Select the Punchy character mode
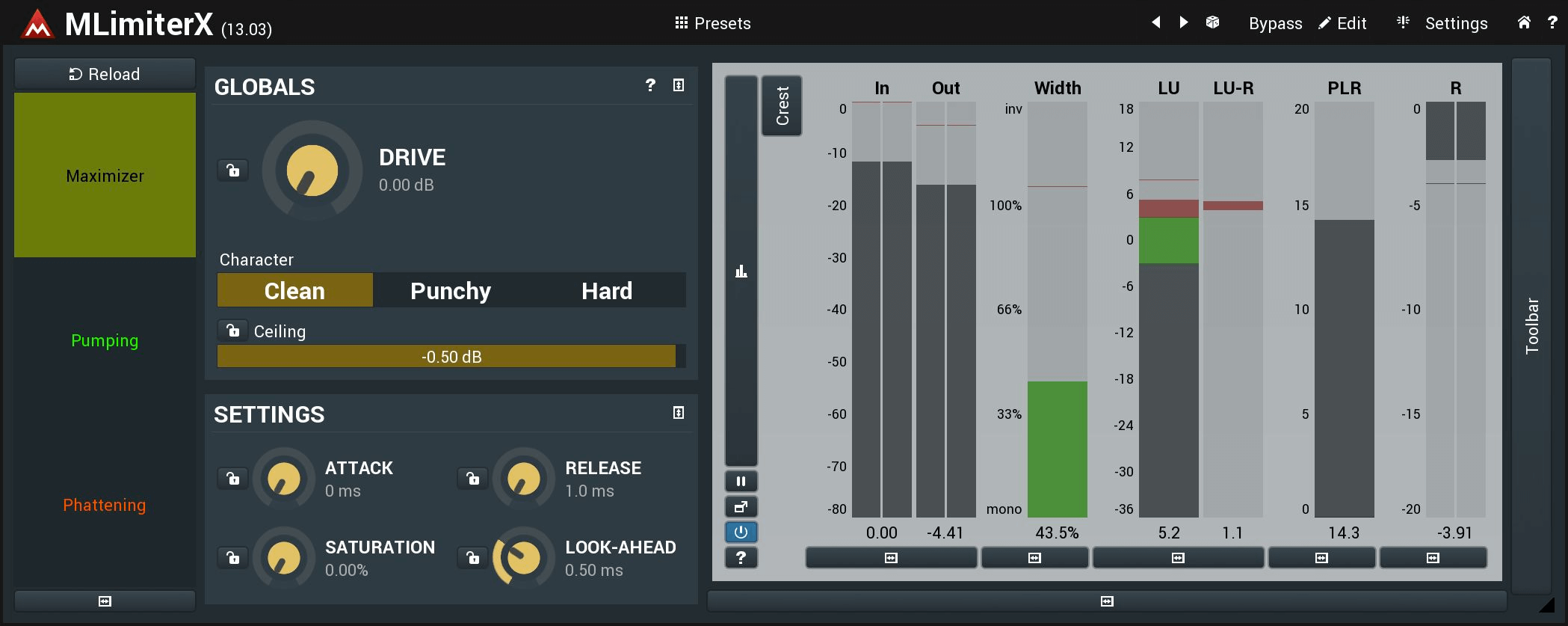1568x626 pixels. pos(451,290)
